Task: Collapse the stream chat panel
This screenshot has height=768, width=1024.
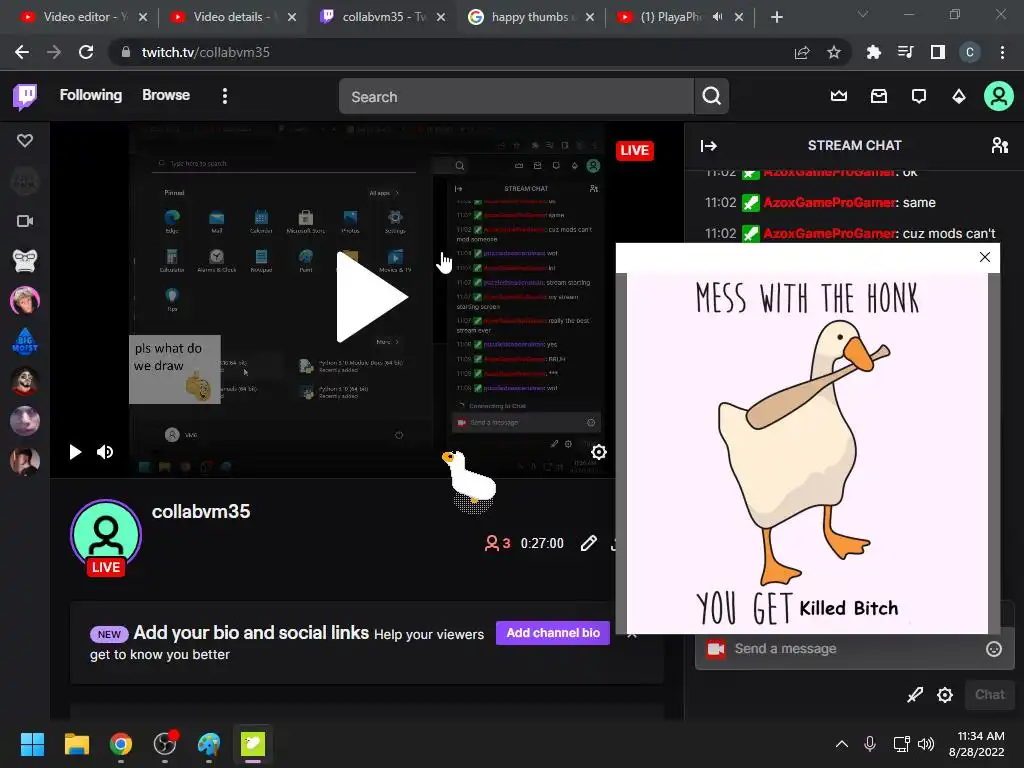Action: tap(709, 146)
